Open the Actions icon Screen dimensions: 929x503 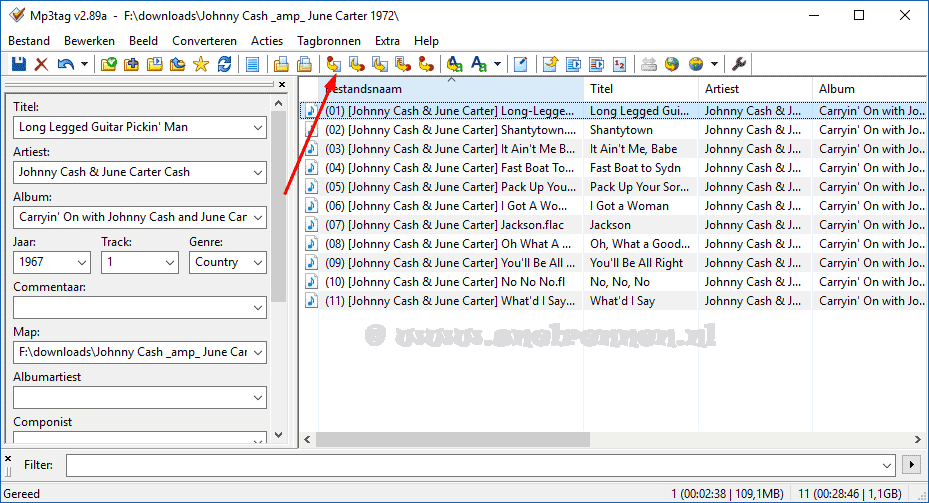[x=454, y=64]
